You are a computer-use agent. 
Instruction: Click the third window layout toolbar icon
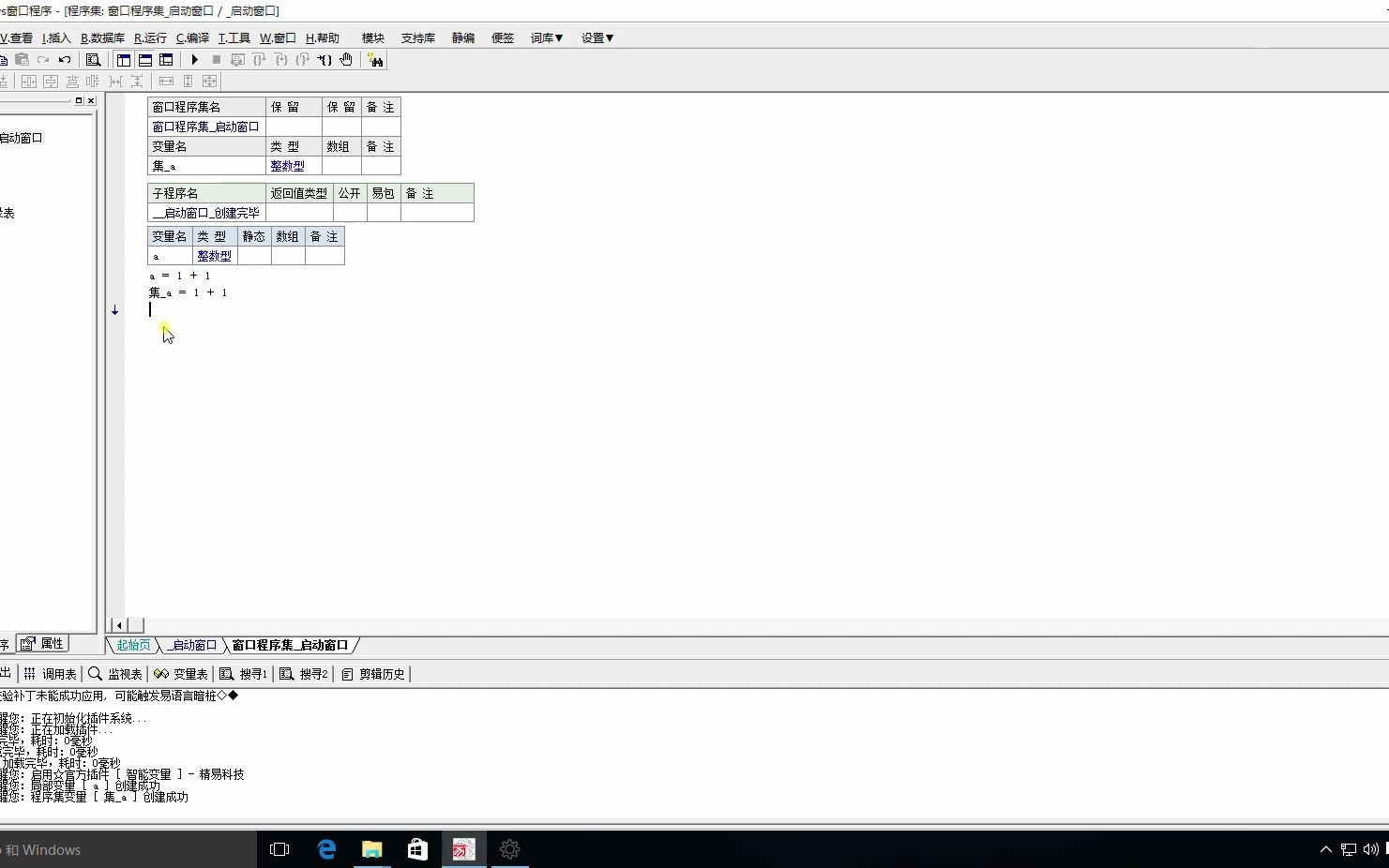coord(166,60)
